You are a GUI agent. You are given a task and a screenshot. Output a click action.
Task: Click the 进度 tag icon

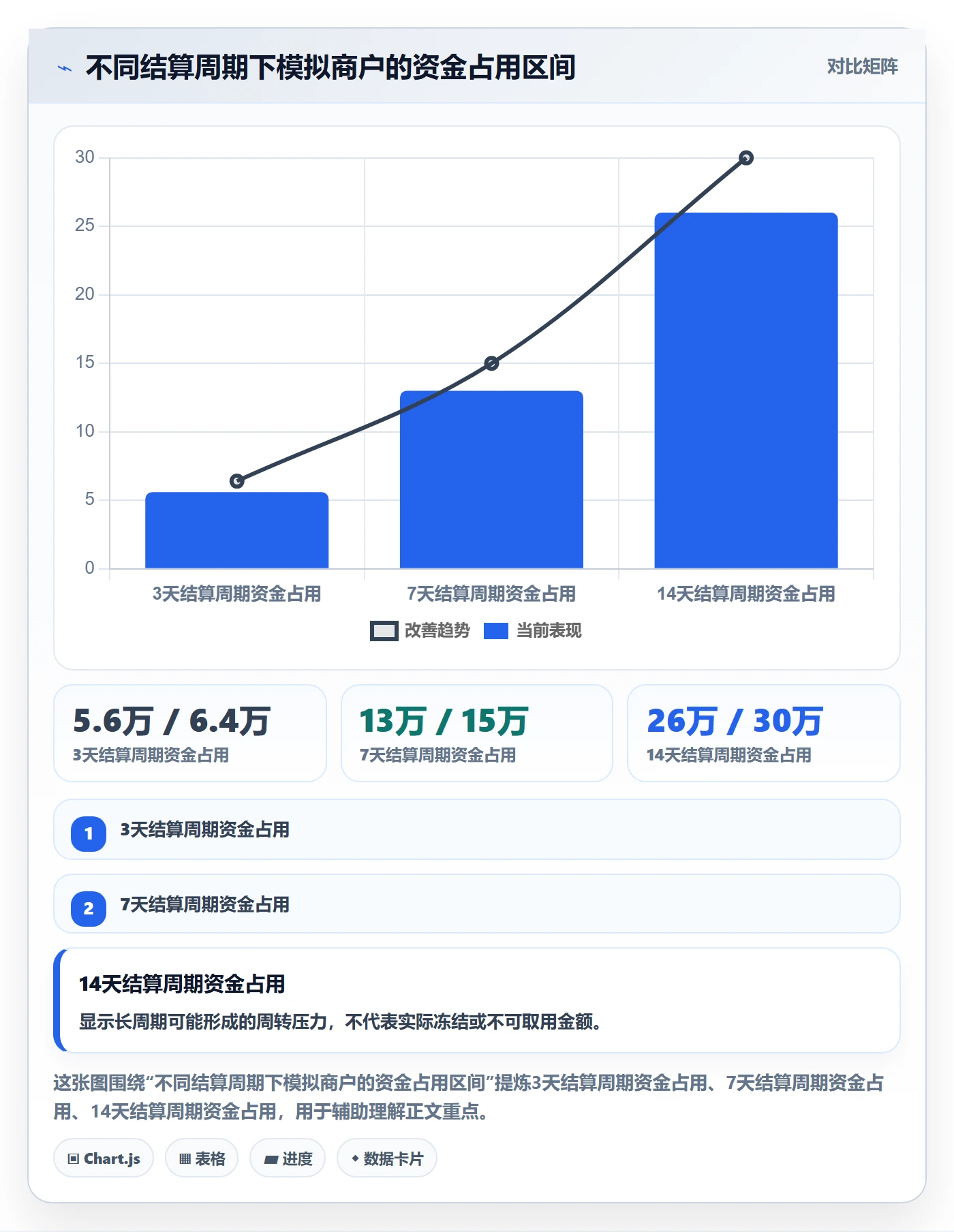click(271, 1159)
